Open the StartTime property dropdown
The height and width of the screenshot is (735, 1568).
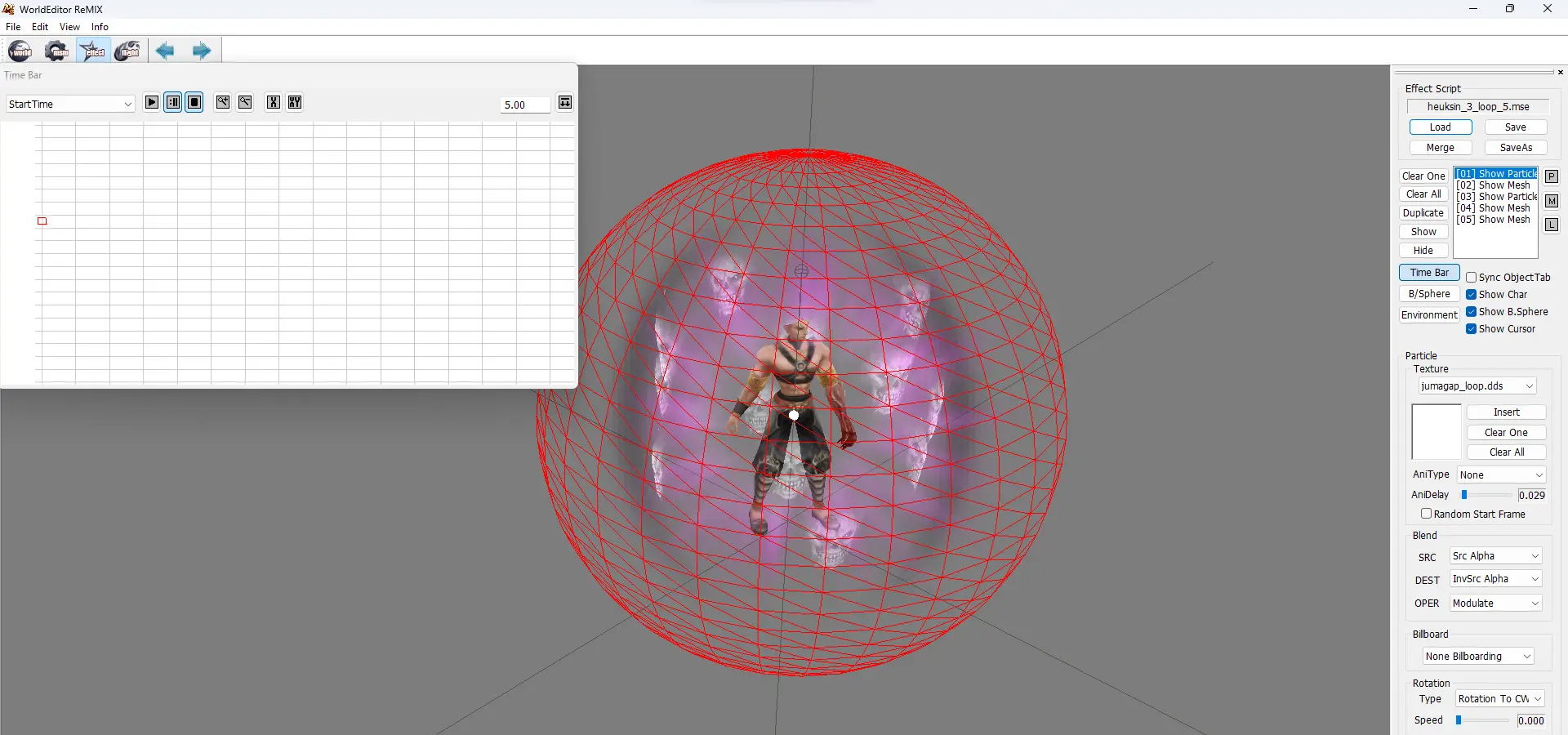pyautogui.click(x=70, y=104)
